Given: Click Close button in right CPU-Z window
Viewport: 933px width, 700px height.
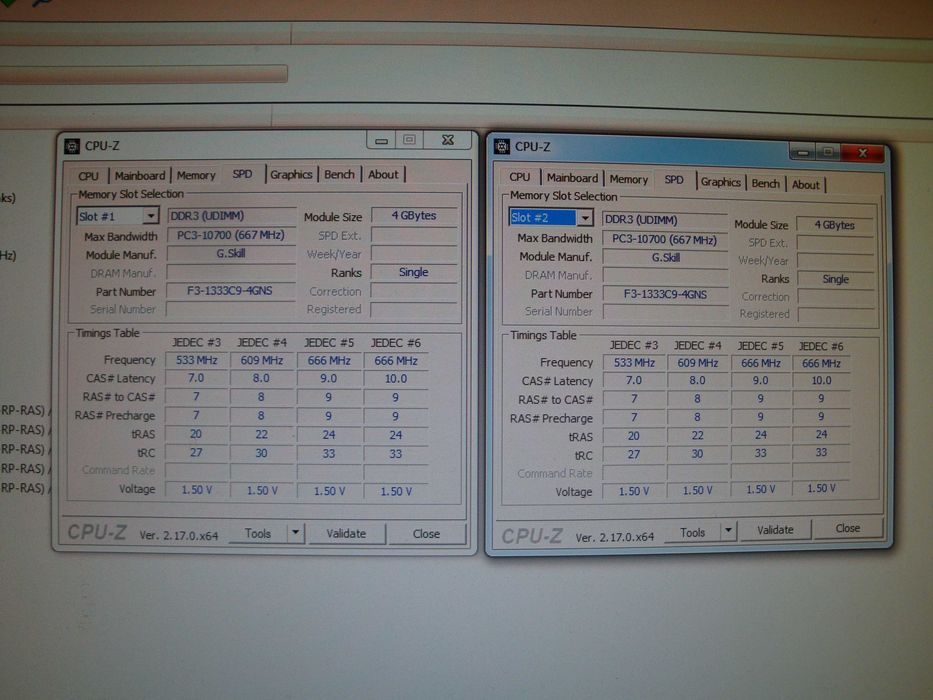Looking at the screenshot, I should click(847, 528).
